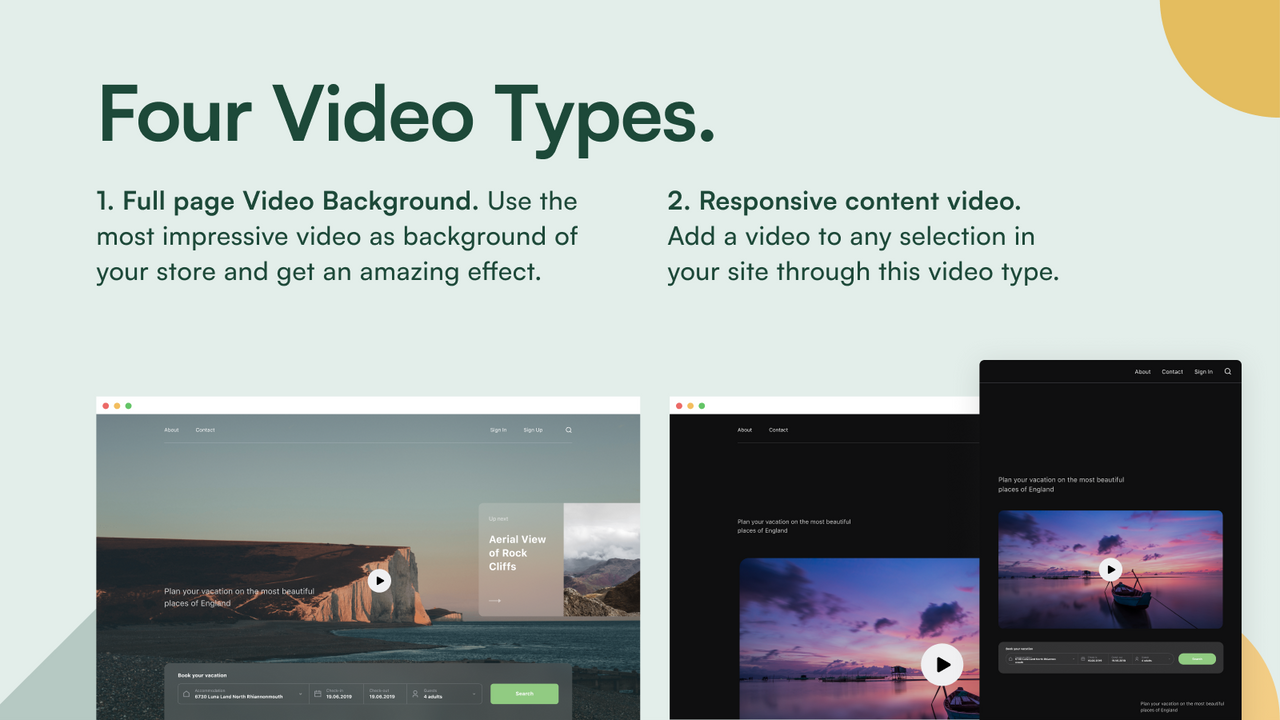
Task: Click red close dot of dark browser mockup
Action: [x=680, y=406]
